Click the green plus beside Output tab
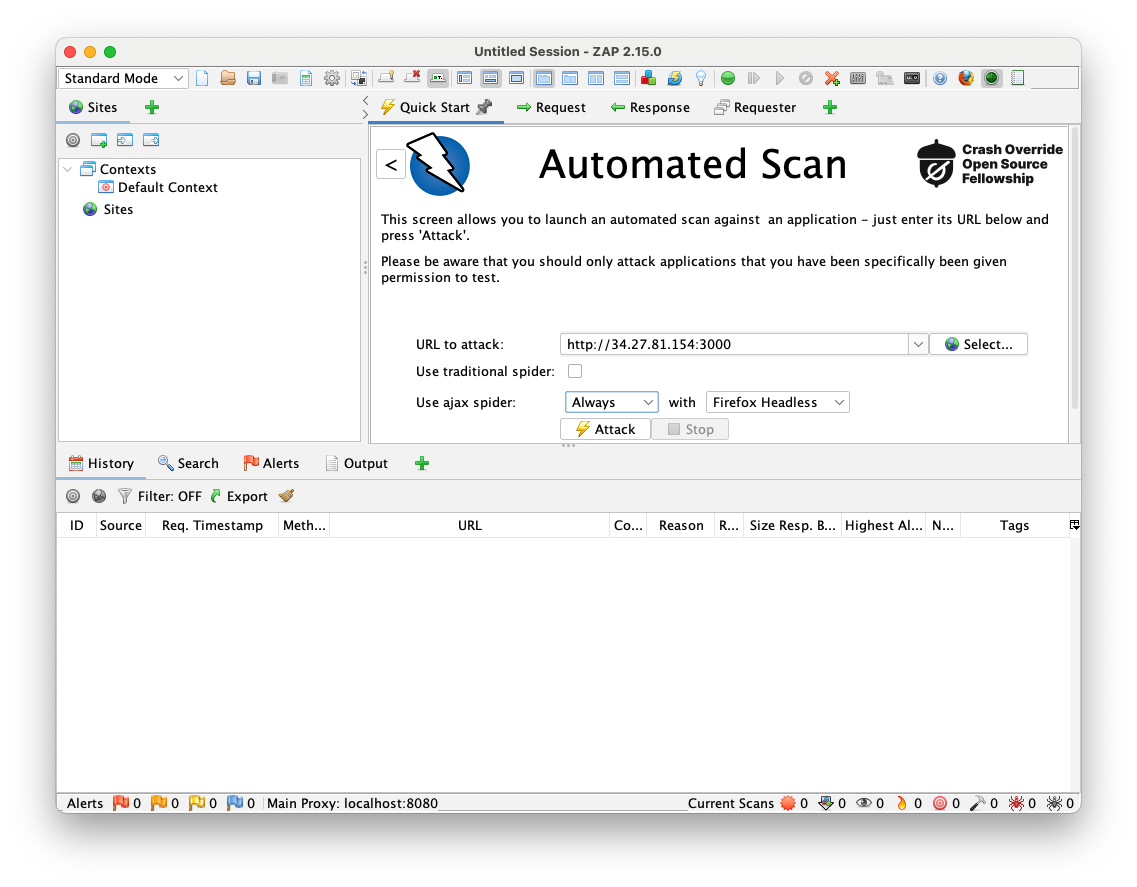This screenshot has width=1137, height=887. (422, 463)
